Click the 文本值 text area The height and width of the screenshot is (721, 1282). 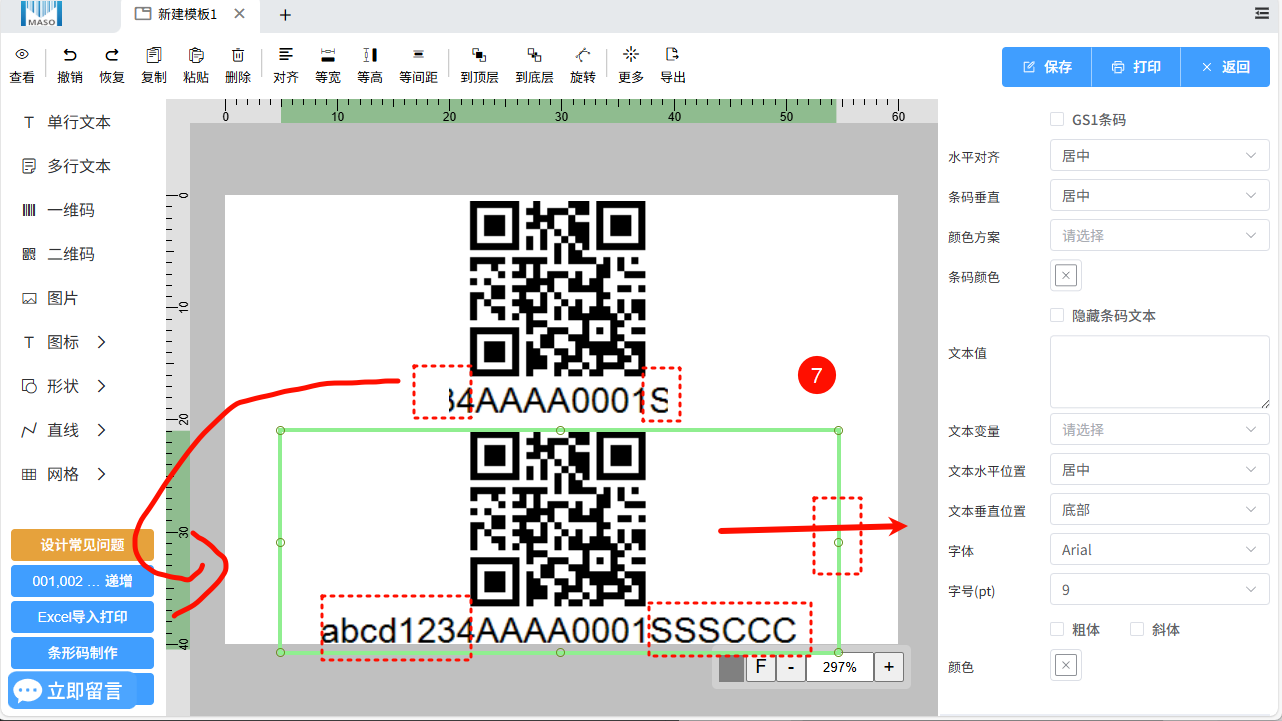[1160, 371]
